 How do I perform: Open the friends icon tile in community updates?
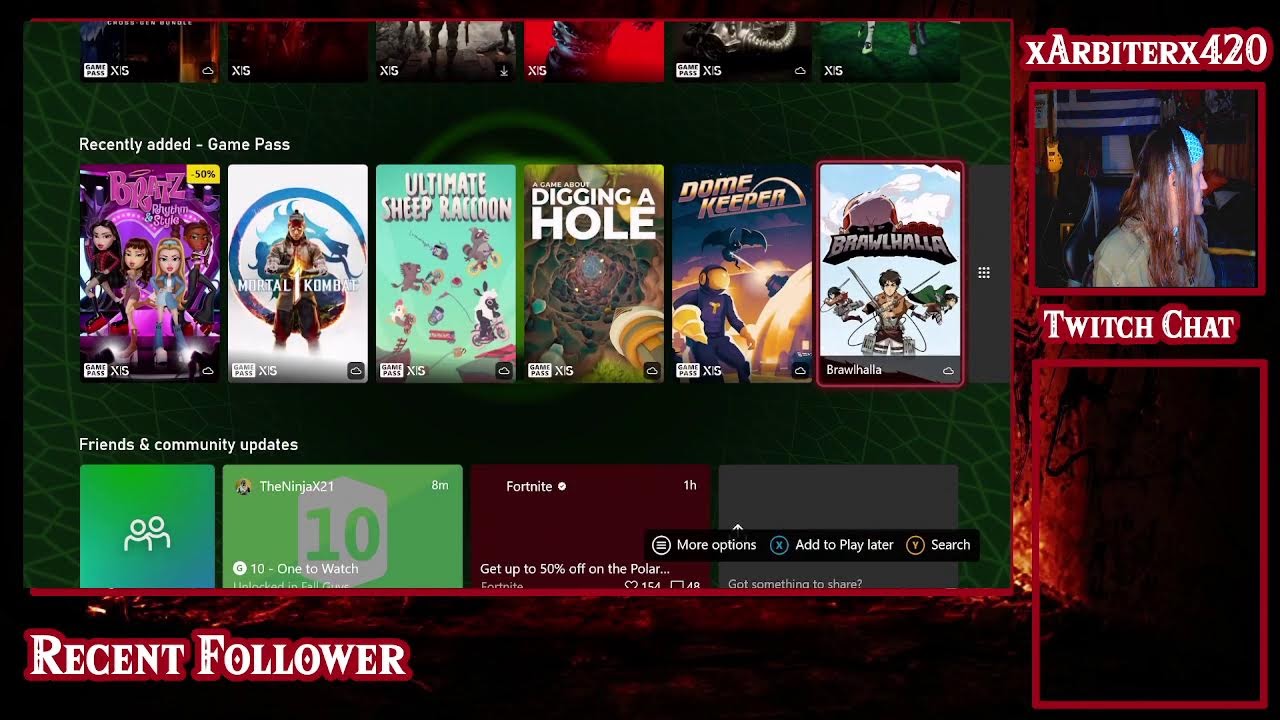click(x=147, y=526)
